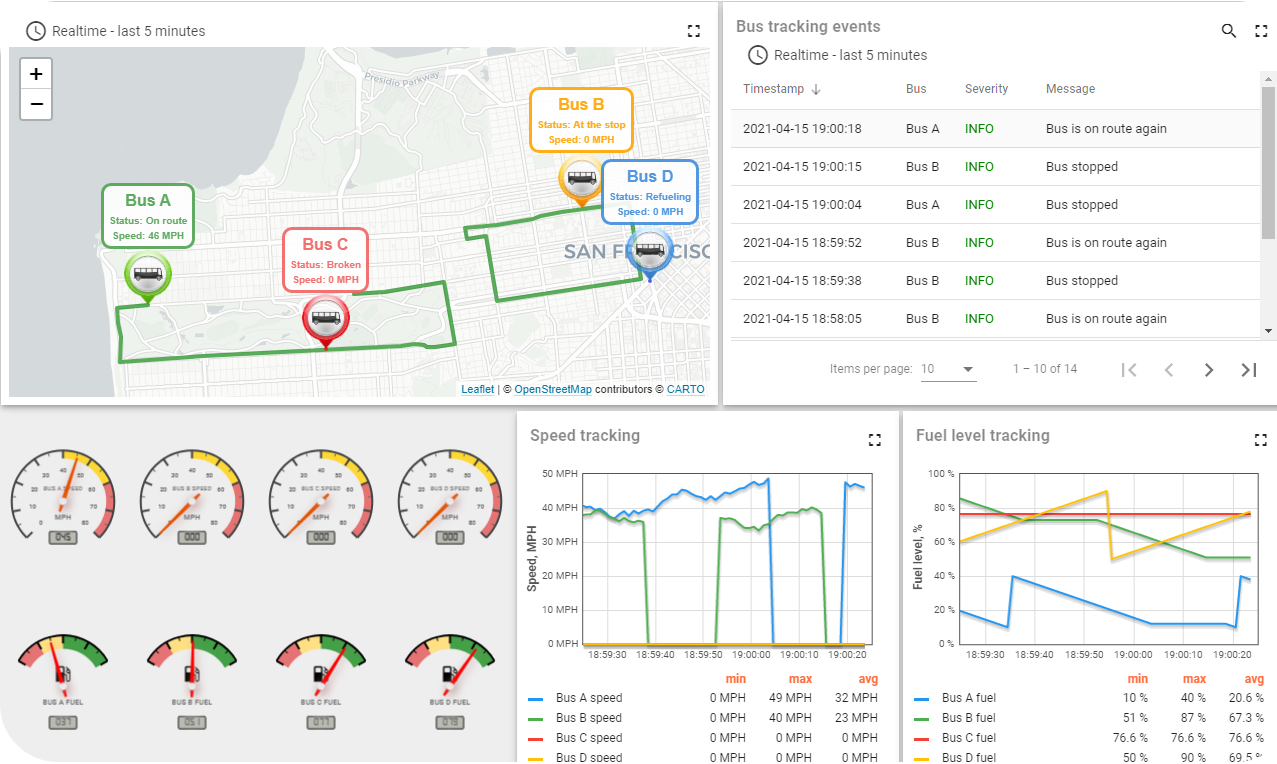Select the 18:59:38 Bus B stopped row
This screenshot has height=764, width=1277.
click(996, 281)
